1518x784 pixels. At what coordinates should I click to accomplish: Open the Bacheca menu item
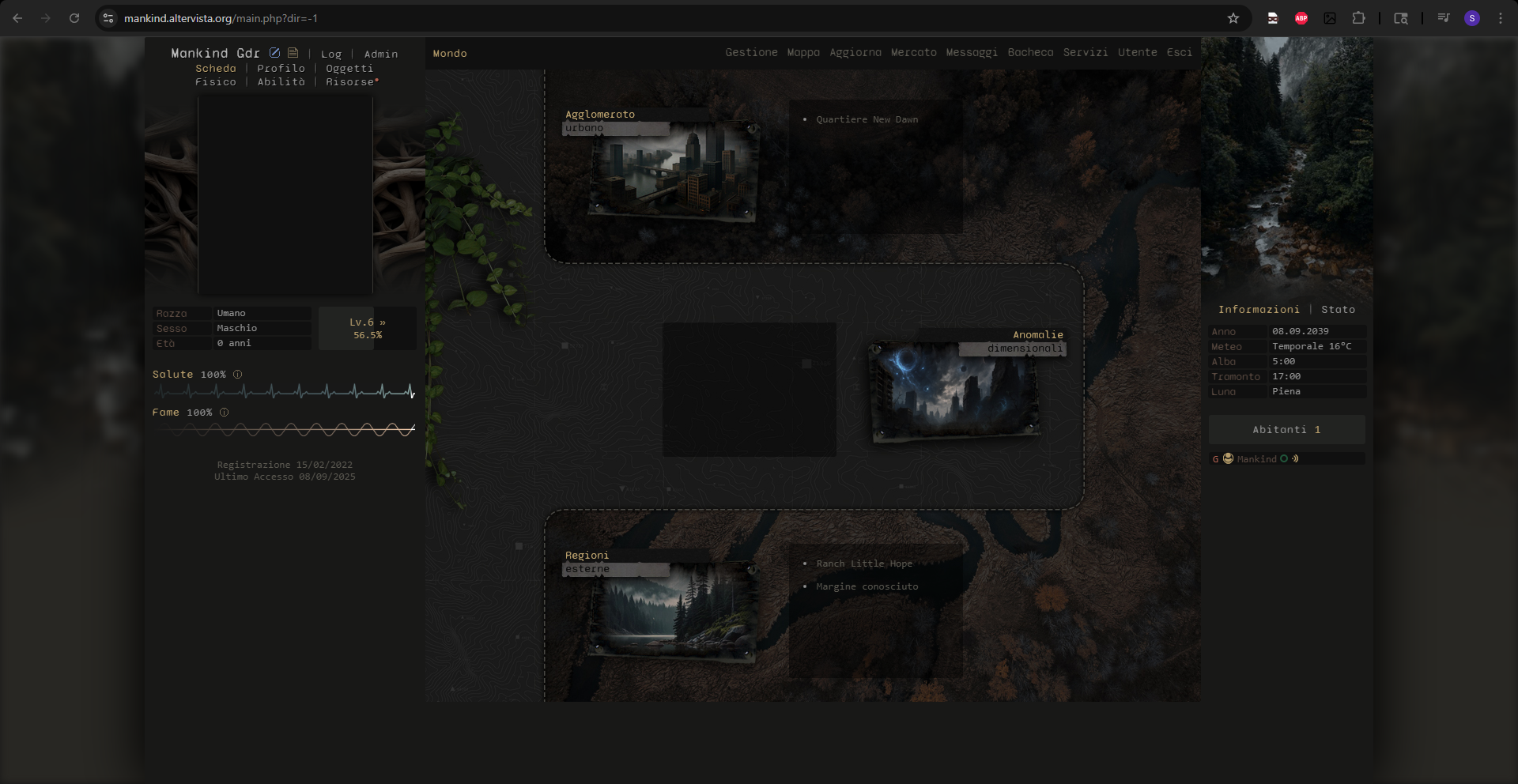pyautogui.click(x=1030, y=53)
